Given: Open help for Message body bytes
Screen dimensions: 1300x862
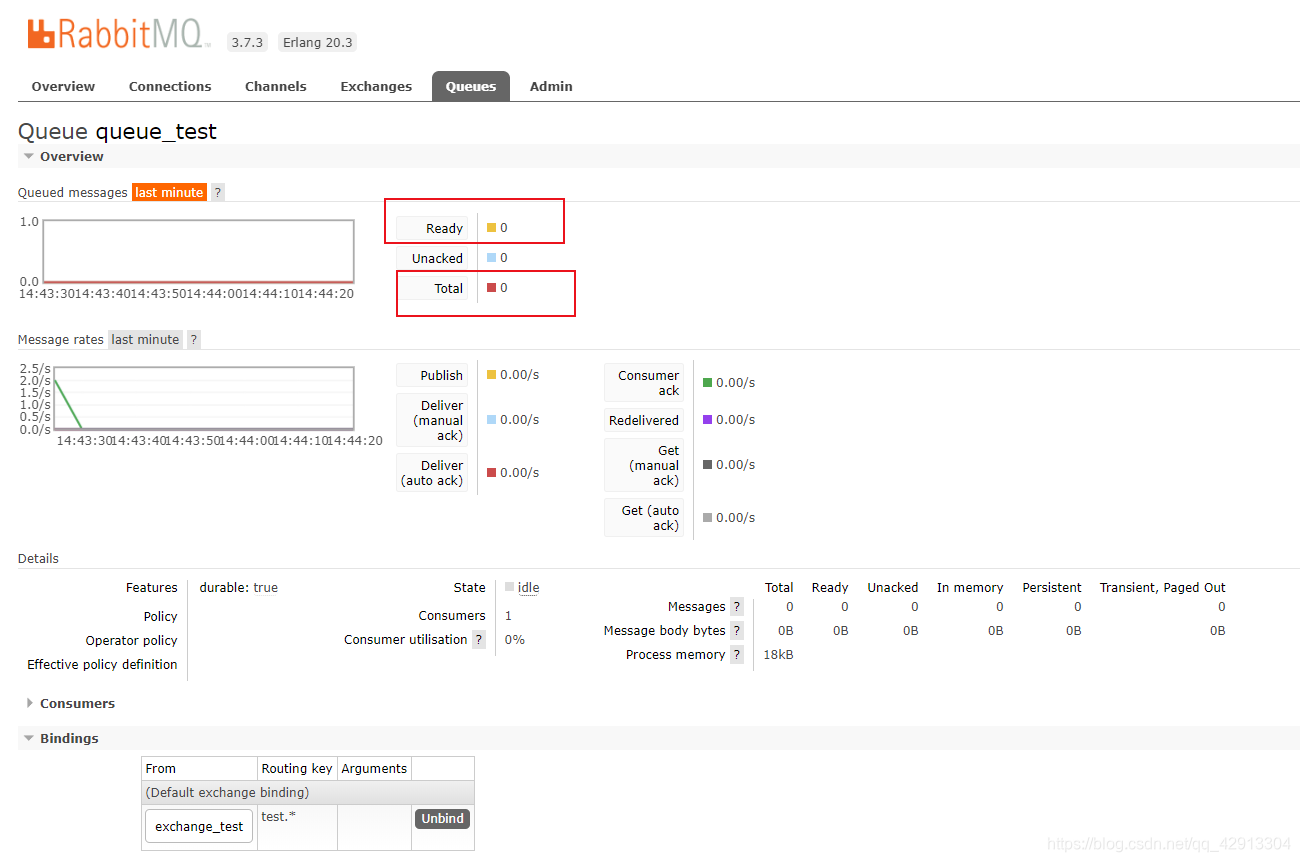Looking at the screenshot, I should point(737,631).
